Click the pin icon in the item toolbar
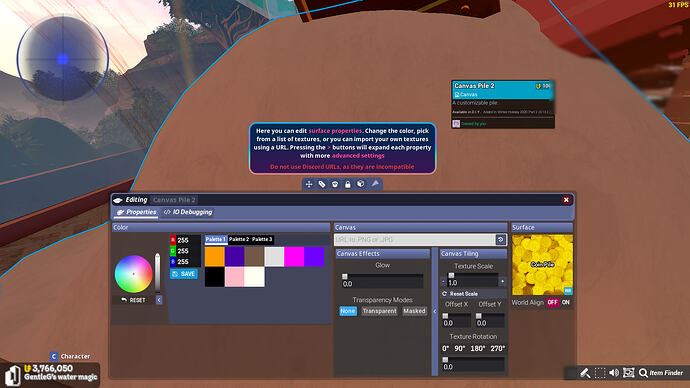The width and height of the screenshot is (690, 388). click(x=375, y=183)
